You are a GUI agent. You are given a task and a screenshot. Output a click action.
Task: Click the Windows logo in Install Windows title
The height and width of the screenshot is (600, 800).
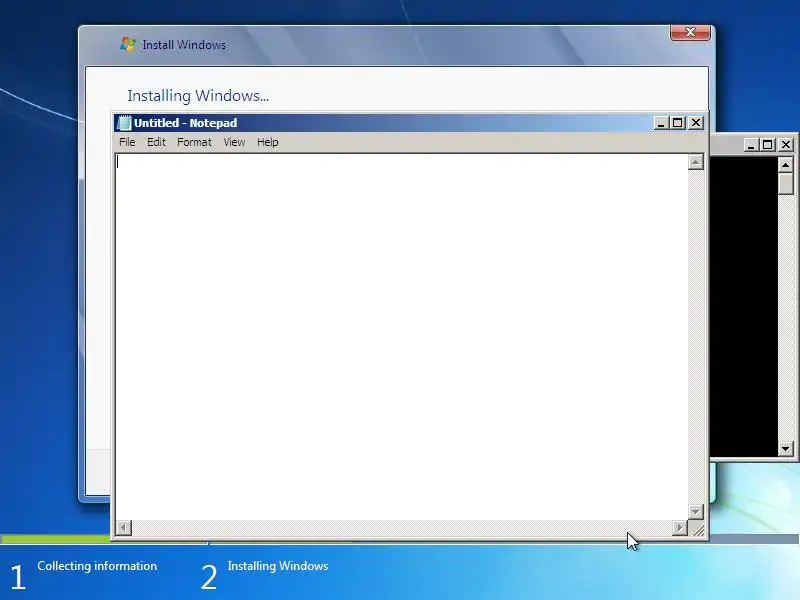pyautogui.click(x=128, y=44)
